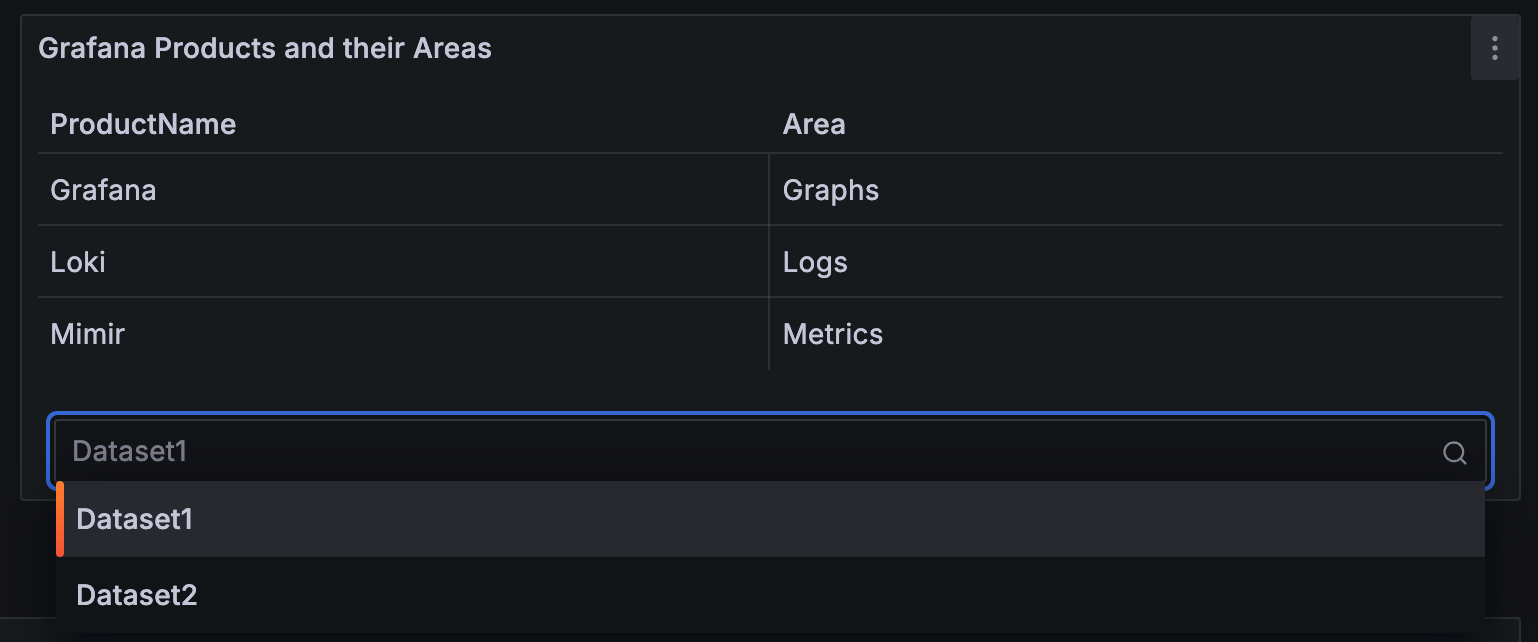The image size is (1538, 642).
Task: Click the Dataset1 select input field
Action: coord(700,452)
